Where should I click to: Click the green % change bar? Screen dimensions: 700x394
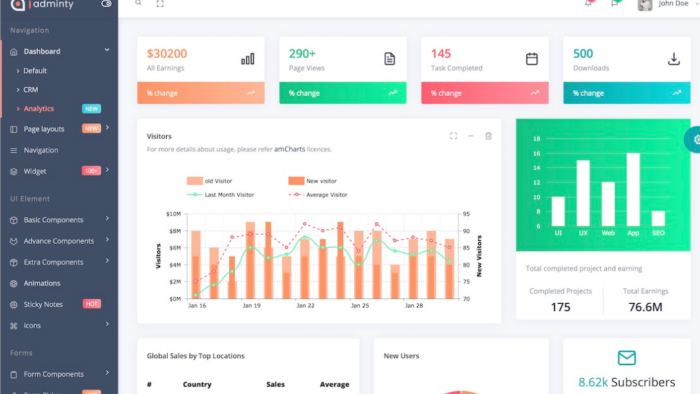coord(343,93)
